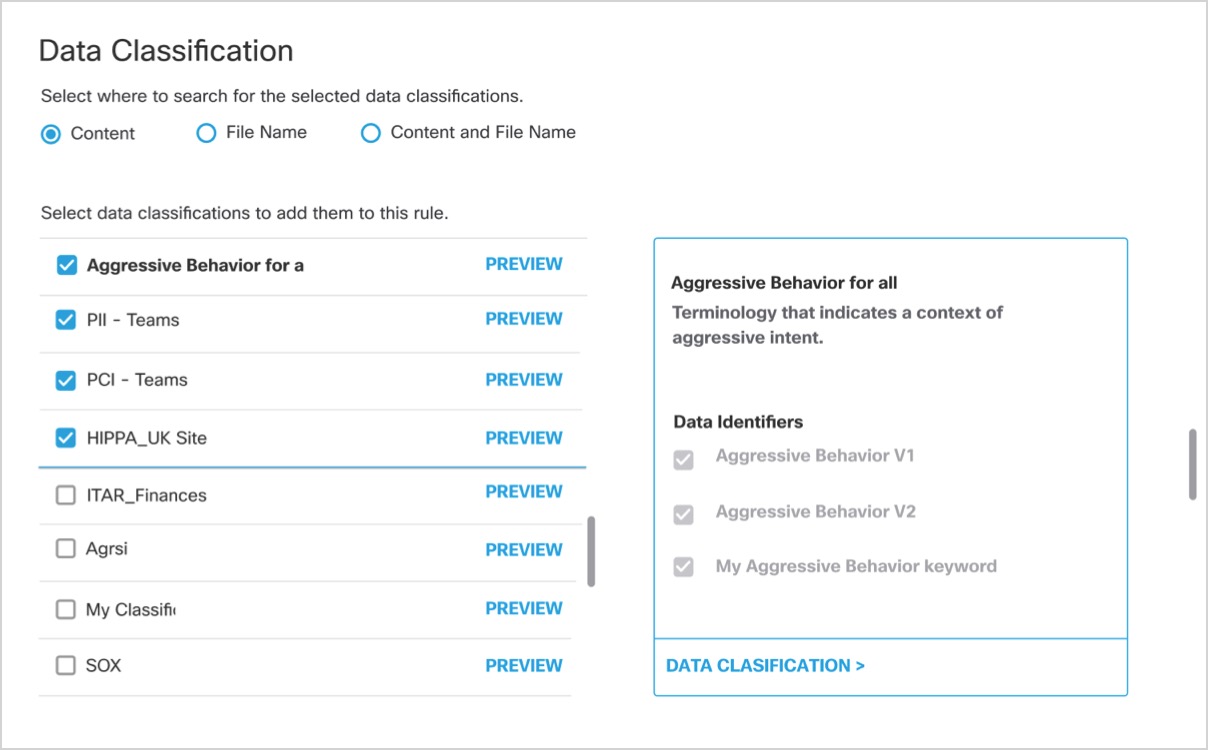Uncheck the PII - Teams checkbox
The width and height of the screenshot is (1208, 750).
click(x=66, y=320)
